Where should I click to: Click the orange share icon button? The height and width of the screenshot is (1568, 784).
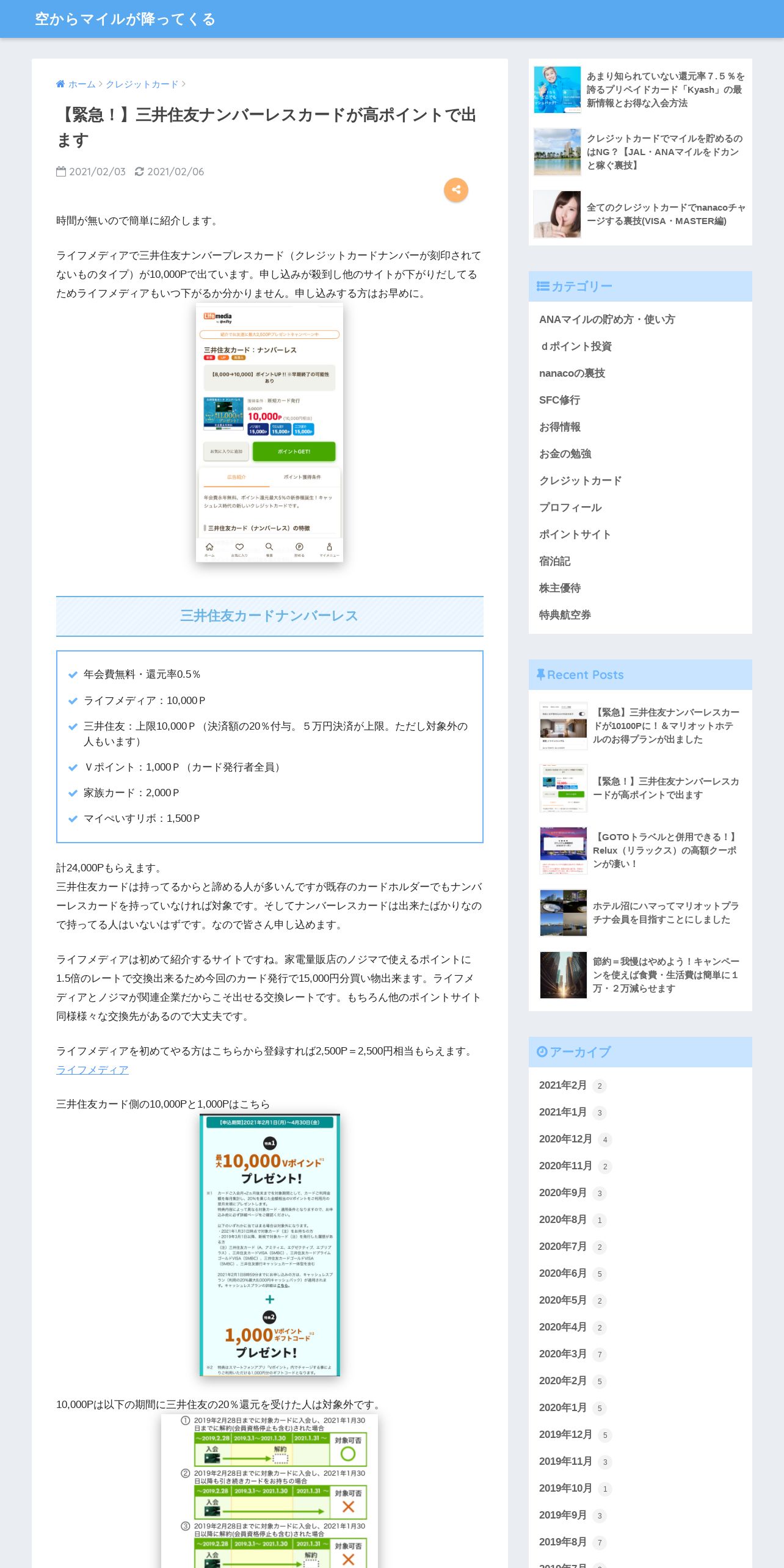click(456, 190)
